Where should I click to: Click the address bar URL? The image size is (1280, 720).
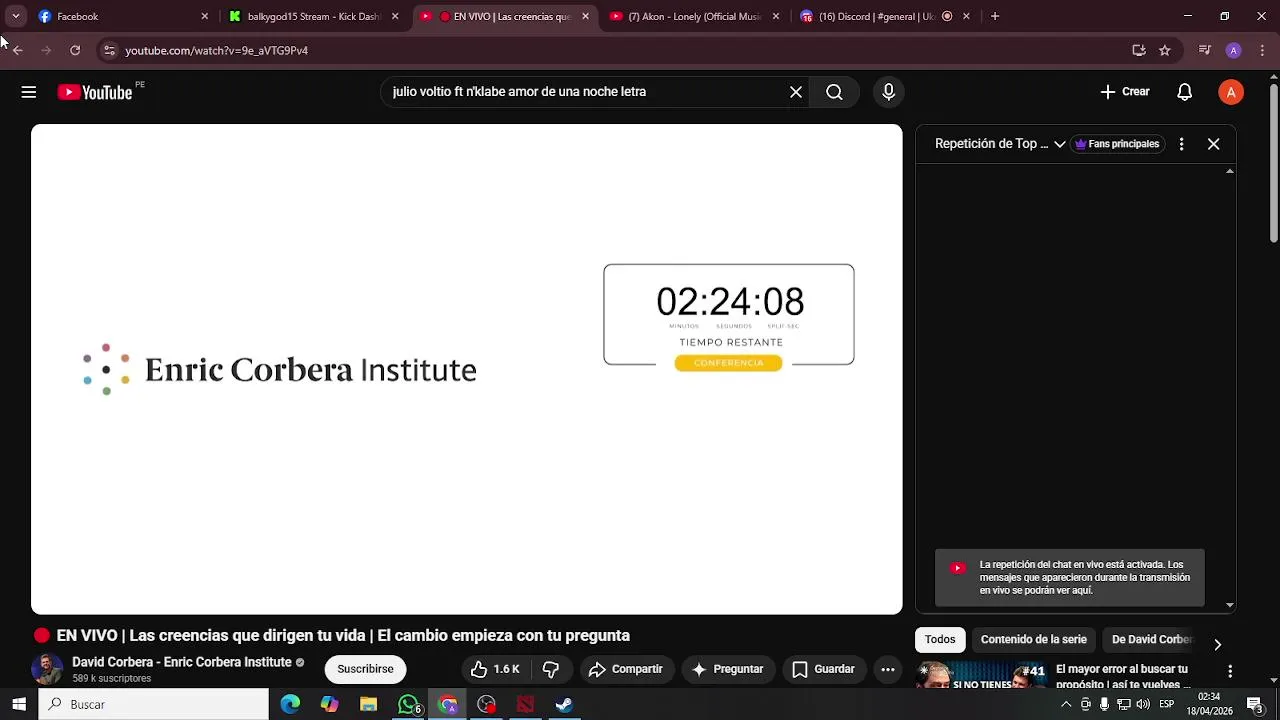[x=216, y=50]
